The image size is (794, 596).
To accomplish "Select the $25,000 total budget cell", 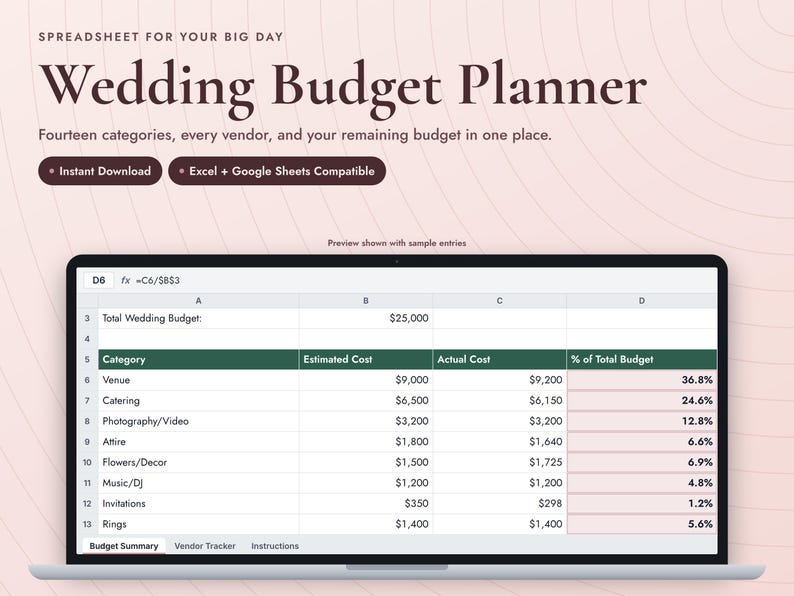I will click(366, 318).
